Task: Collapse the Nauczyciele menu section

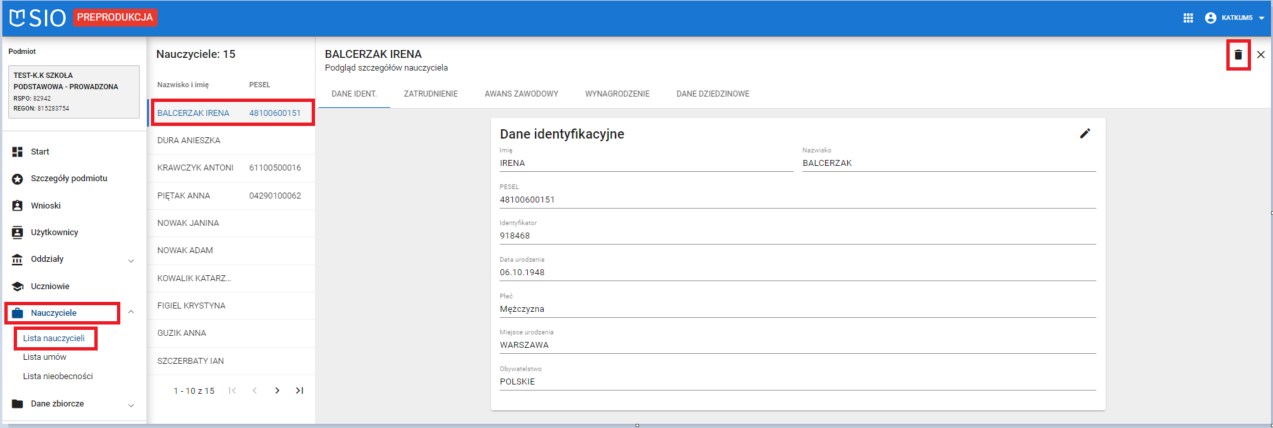Action: point(131,313)
